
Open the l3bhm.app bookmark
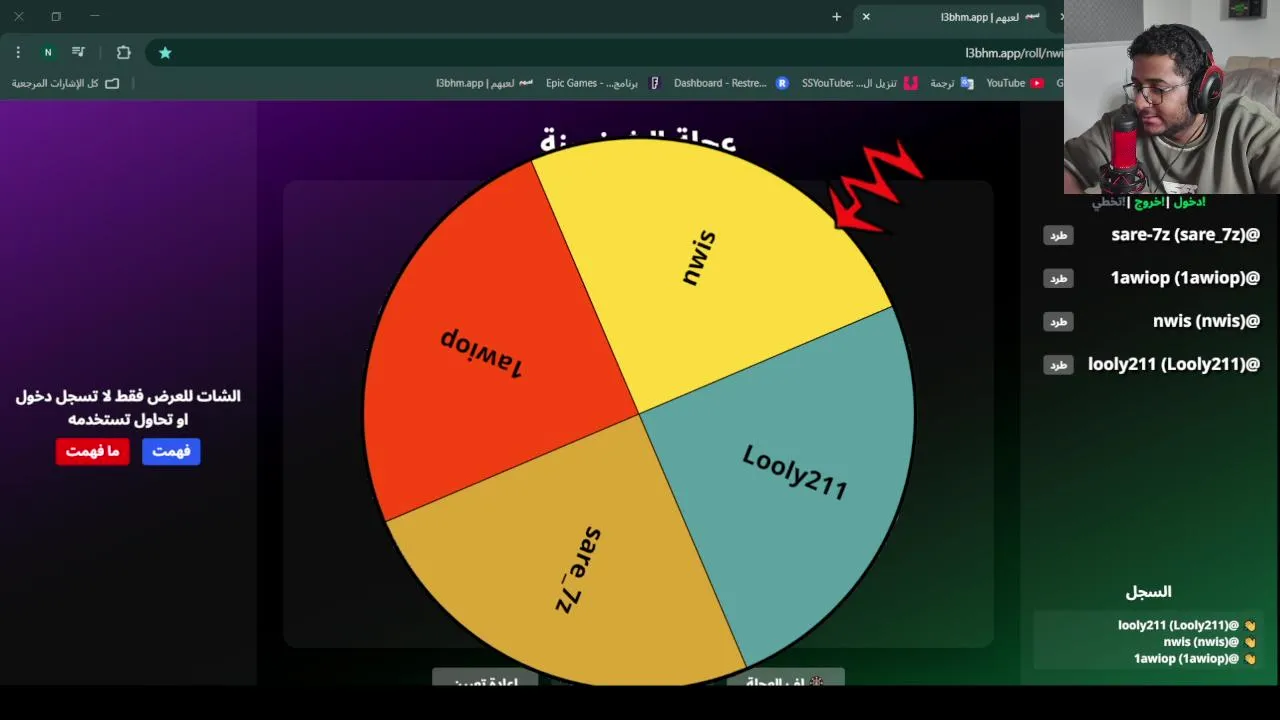[x=484, y=83]
